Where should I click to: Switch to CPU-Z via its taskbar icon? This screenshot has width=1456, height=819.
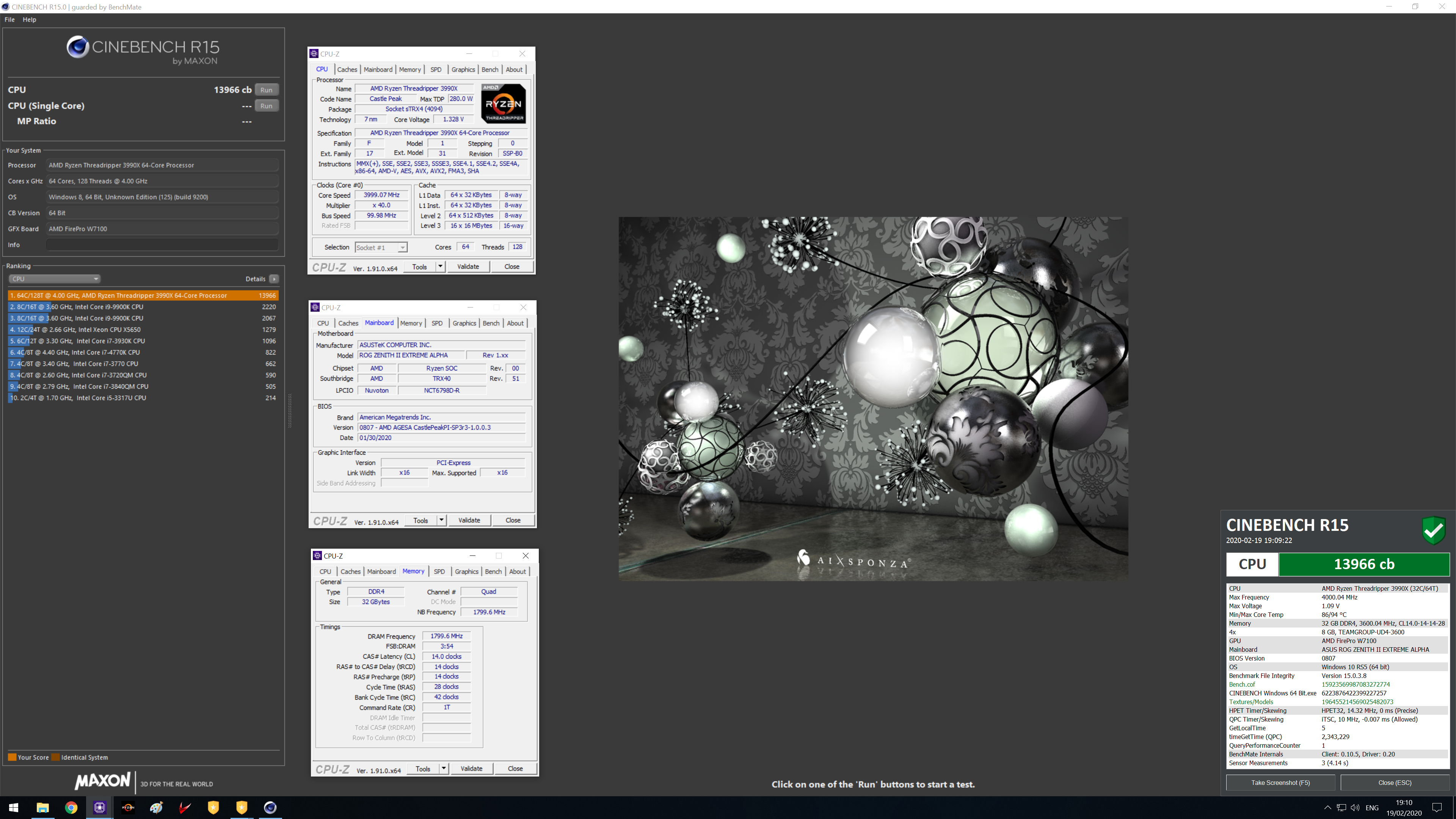99,807
